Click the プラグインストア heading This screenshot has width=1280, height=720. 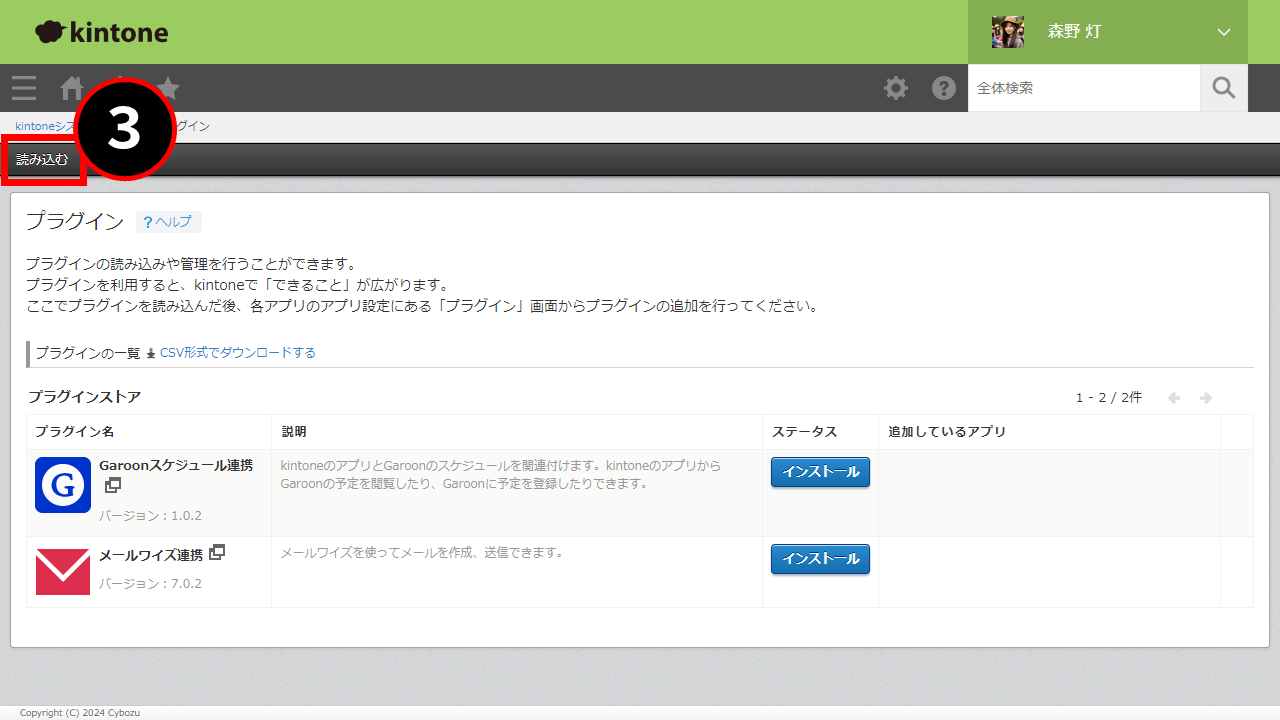(x=84, y=397)
